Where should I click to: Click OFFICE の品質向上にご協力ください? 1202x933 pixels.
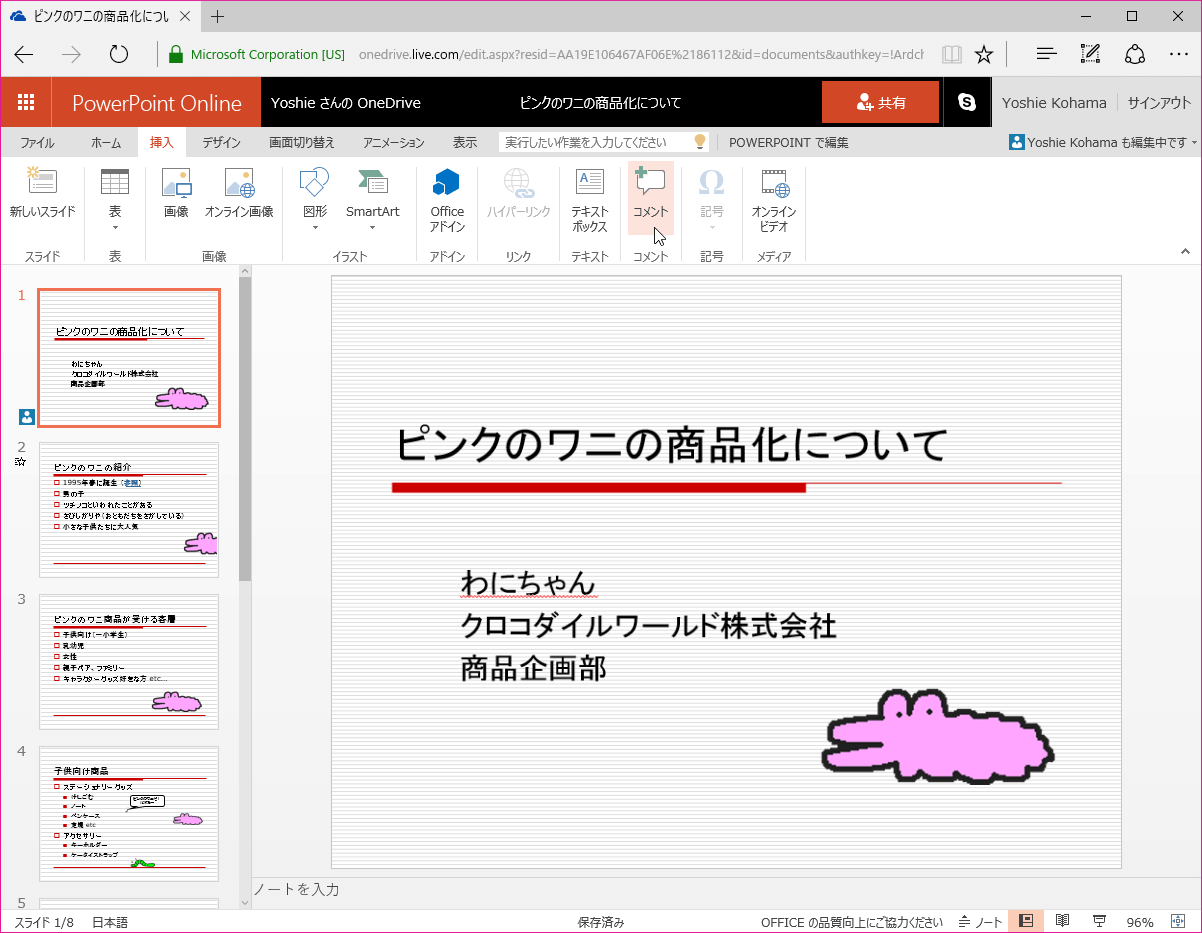pos(851,922)
